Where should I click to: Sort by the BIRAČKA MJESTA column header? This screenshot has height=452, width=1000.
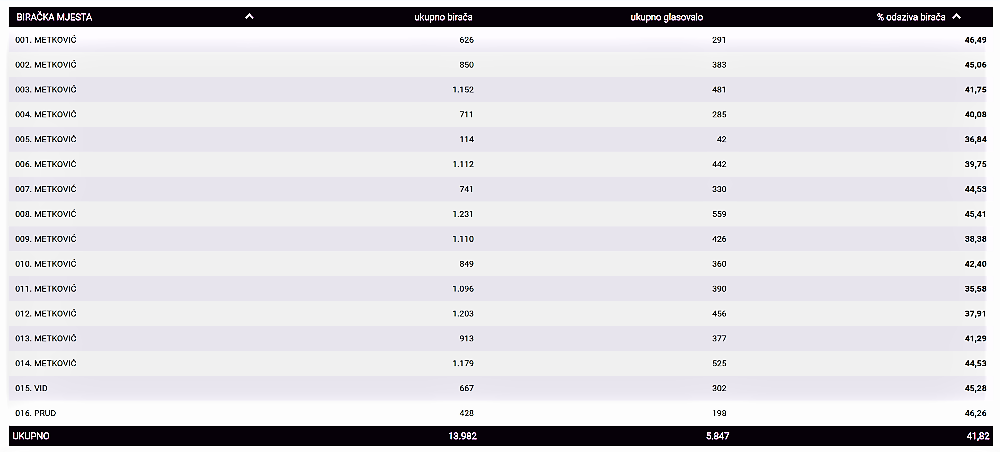[54, 16]
